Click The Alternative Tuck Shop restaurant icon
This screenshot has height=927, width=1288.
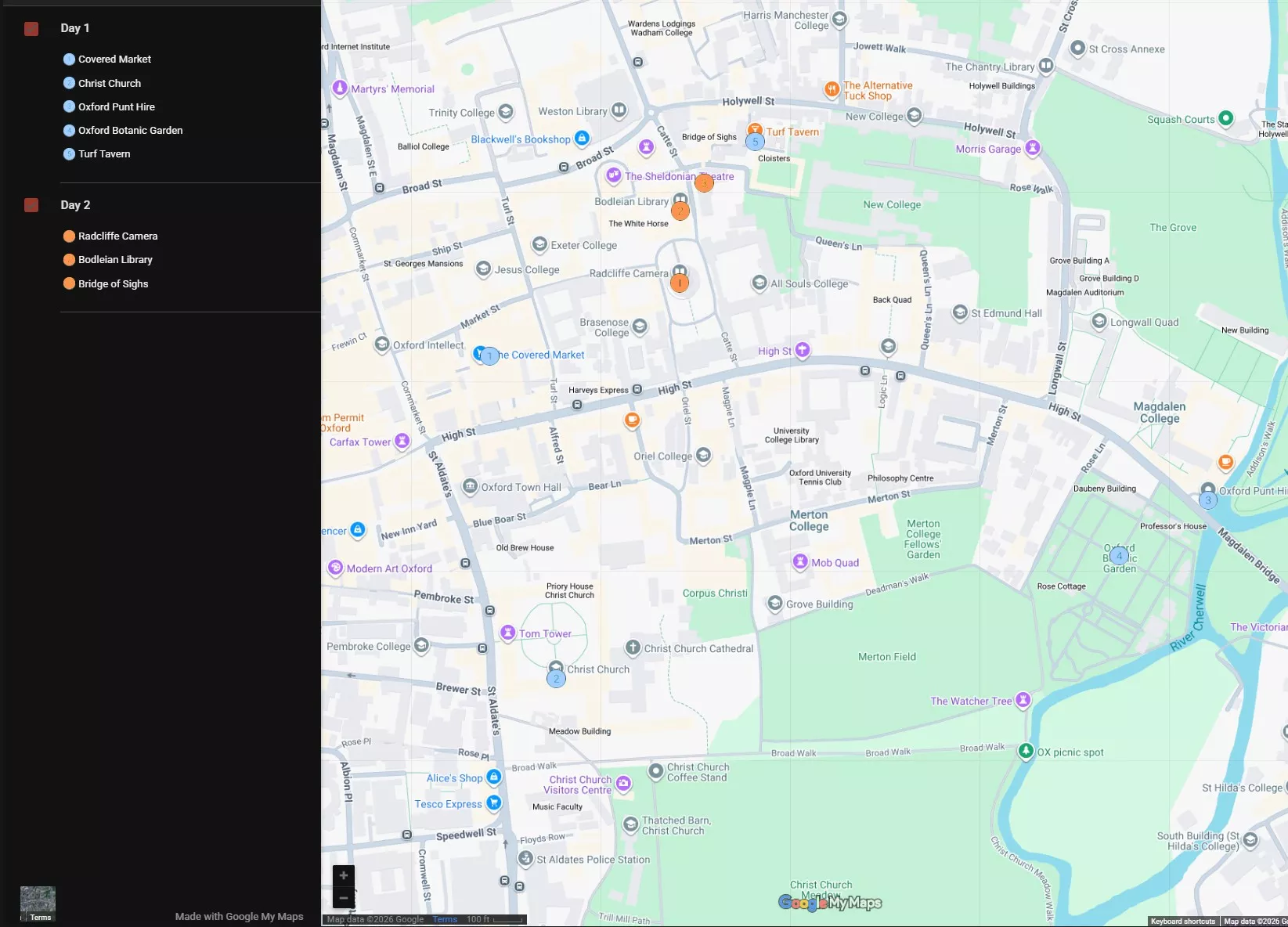click(x=832, y=89)
